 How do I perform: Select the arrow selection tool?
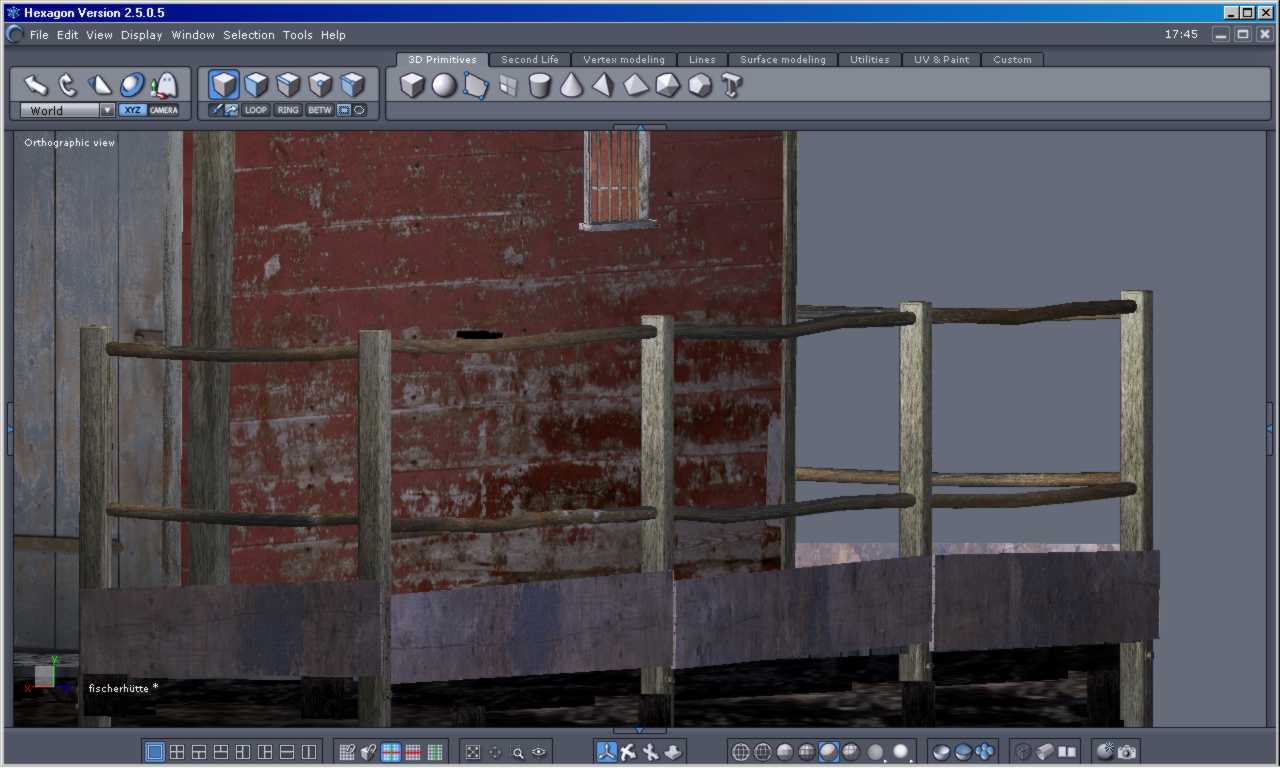[x=36, y=85]
